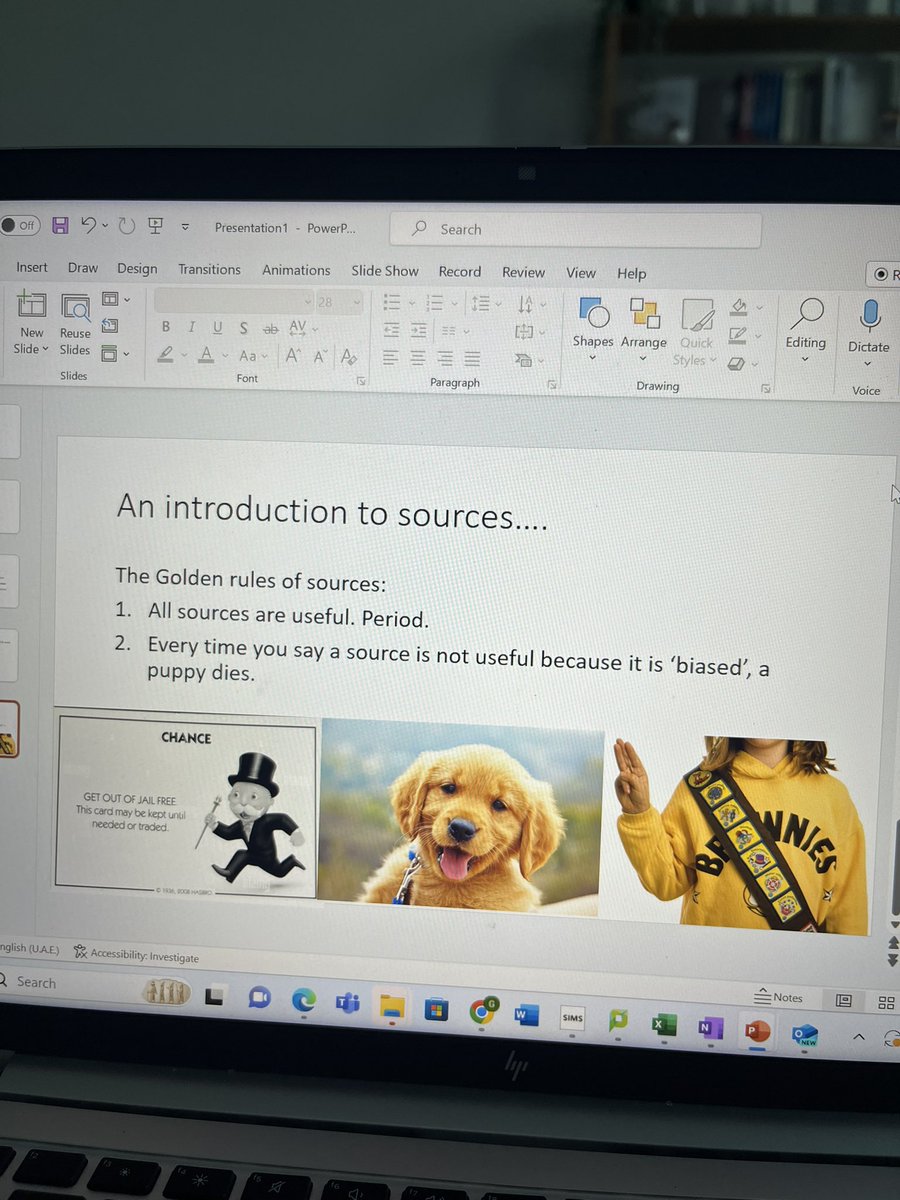Expand the Numbering dropdown arrow
This screenshot has height=1200, width=900.
click(454, 303)
